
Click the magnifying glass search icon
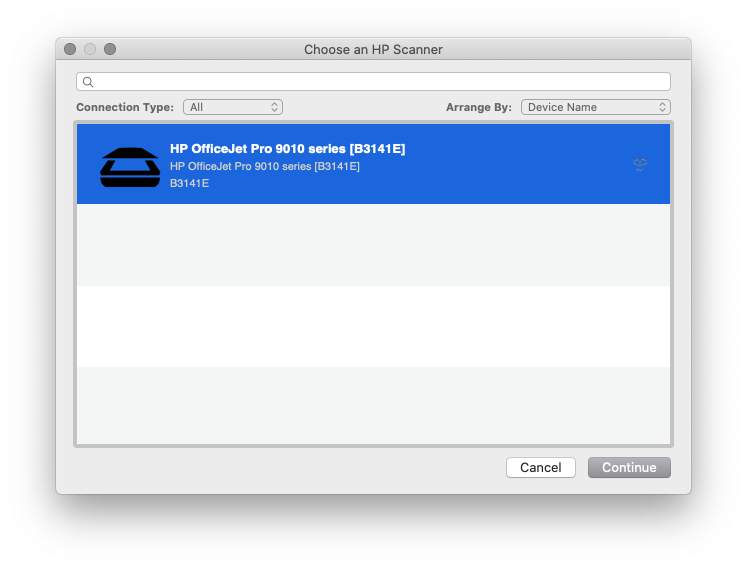[x=88, y=82]
